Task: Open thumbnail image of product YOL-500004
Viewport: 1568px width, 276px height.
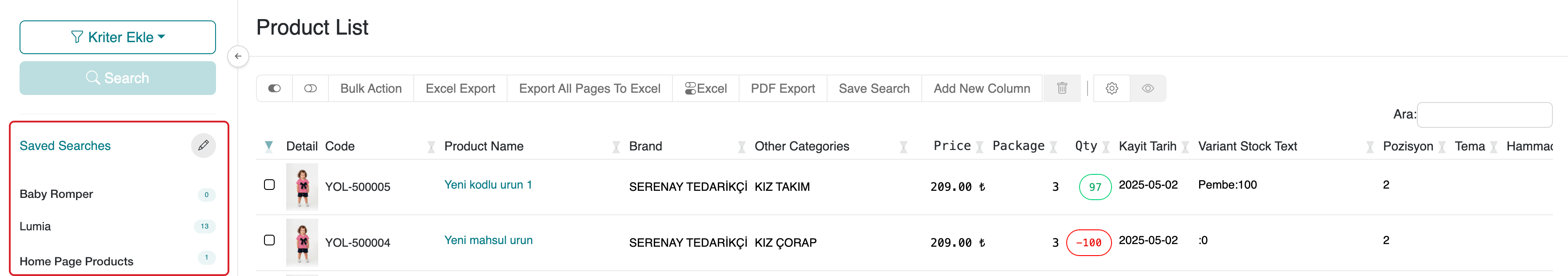Action: [302, 242]
